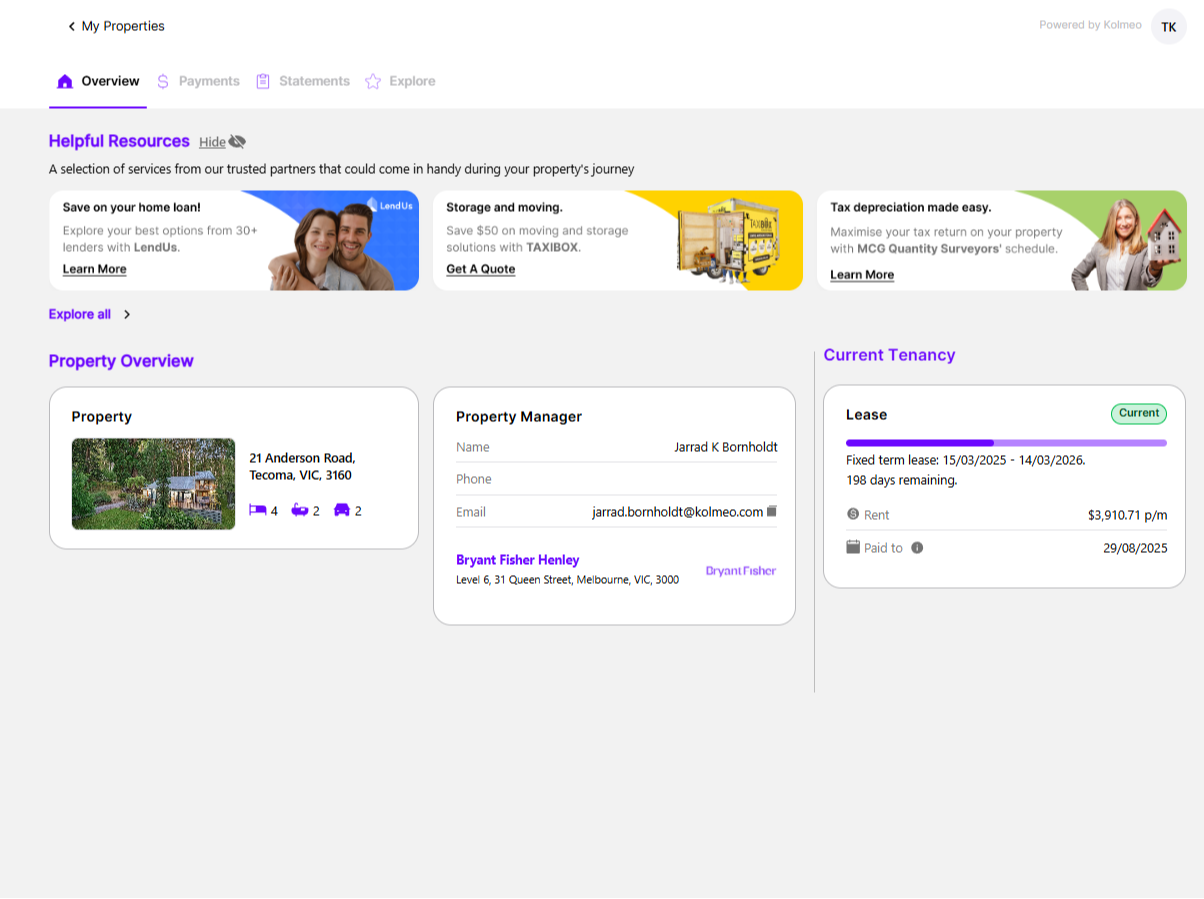
Task: Go back to My Properties
Action: click(x=115, y=26)
